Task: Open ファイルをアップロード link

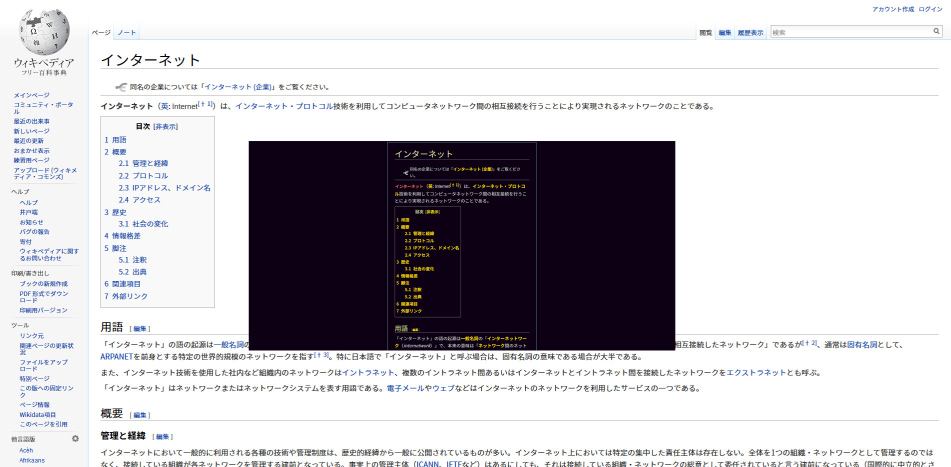Action: pyautogui.click(x=44, y=365)
